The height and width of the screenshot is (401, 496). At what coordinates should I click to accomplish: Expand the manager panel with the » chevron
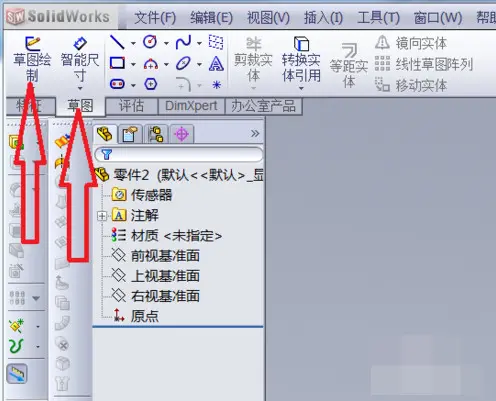click(255, 134)
